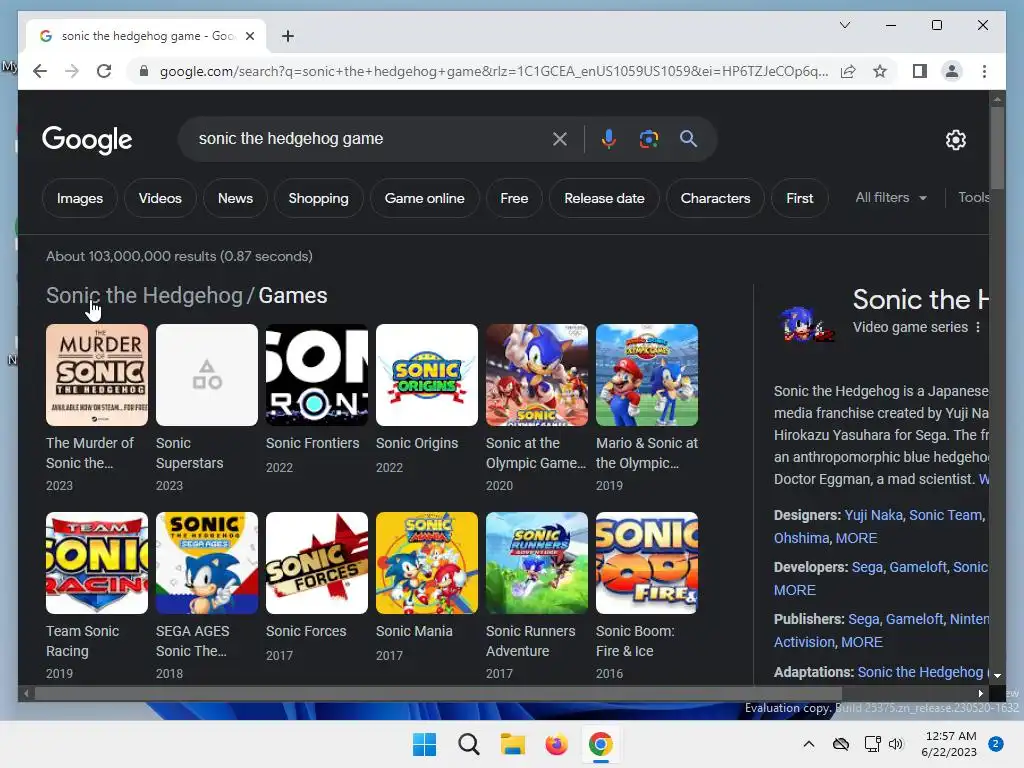Open SEGA AGES Sonic The card

coord(206,596)
